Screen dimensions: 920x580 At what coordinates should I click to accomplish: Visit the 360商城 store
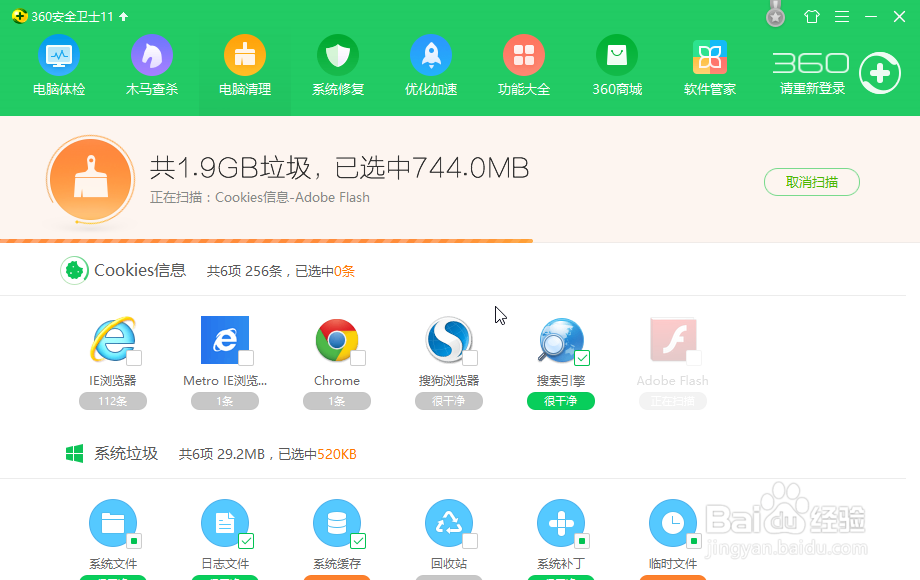tap(616, 65)
